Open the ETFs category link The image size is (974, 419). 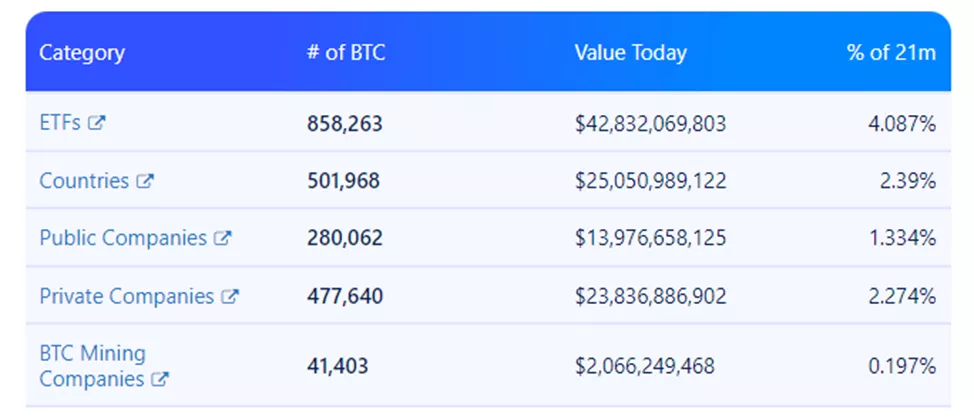pos(60,124)
